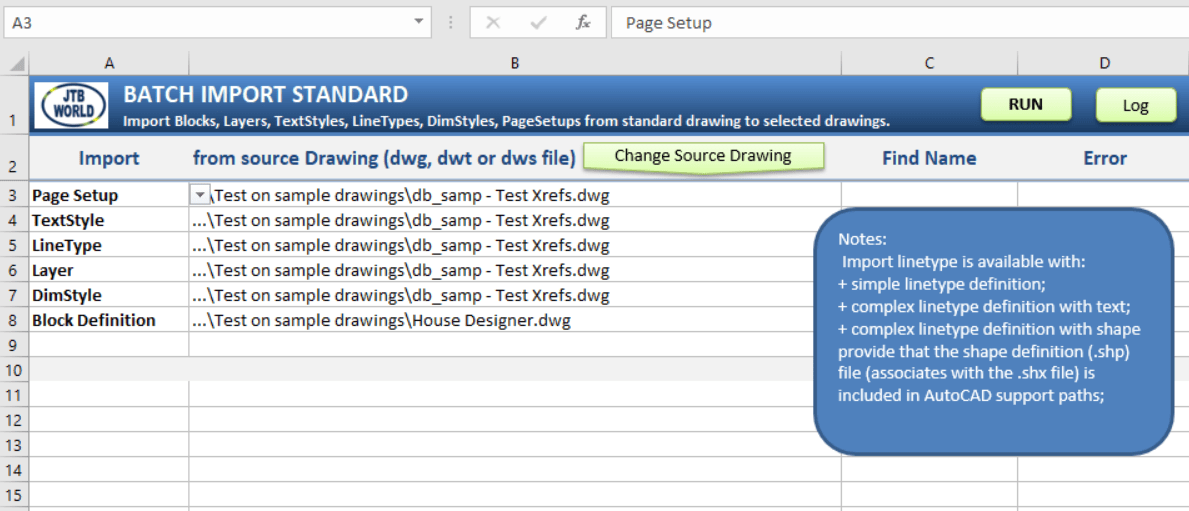This screenshot has height=511, width=1189.
Task: Select source path cell in TextStyle row
Action: [x=515, y=220]
